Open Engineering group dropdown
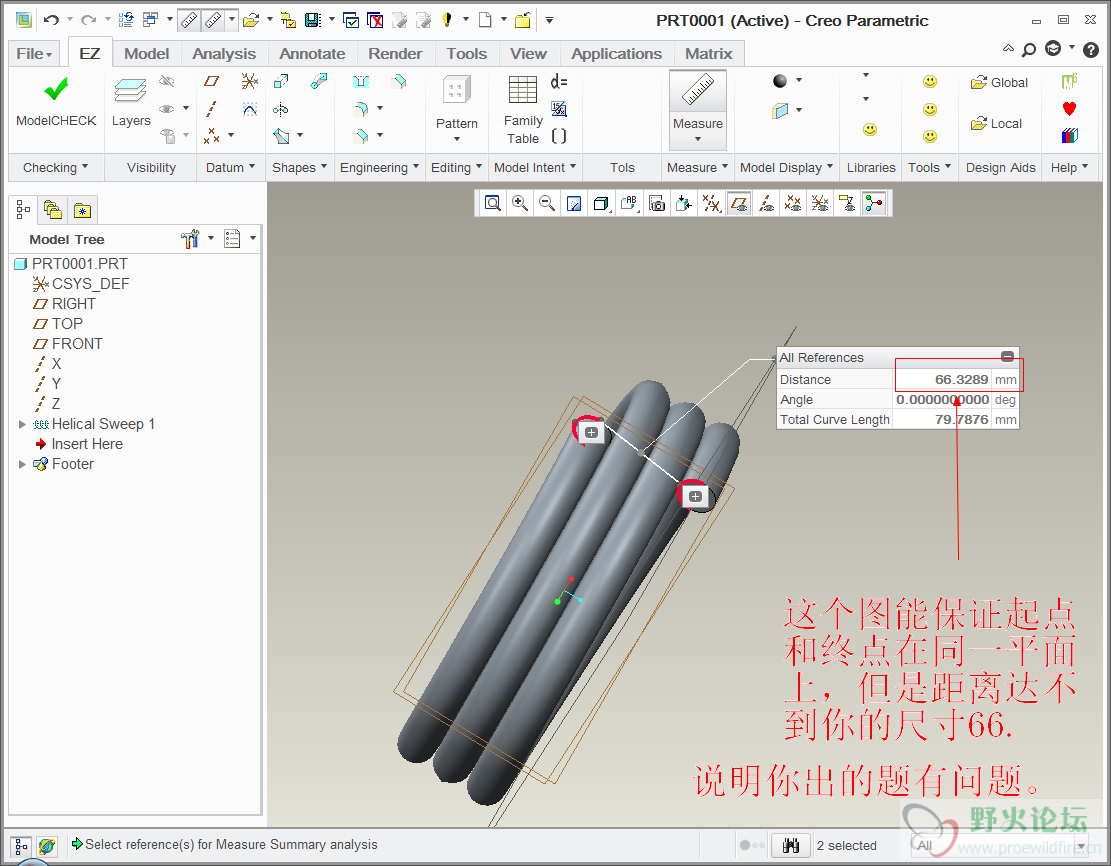Image resolution: width=1111 pixels, height=866 pixels. click(379, 167)
